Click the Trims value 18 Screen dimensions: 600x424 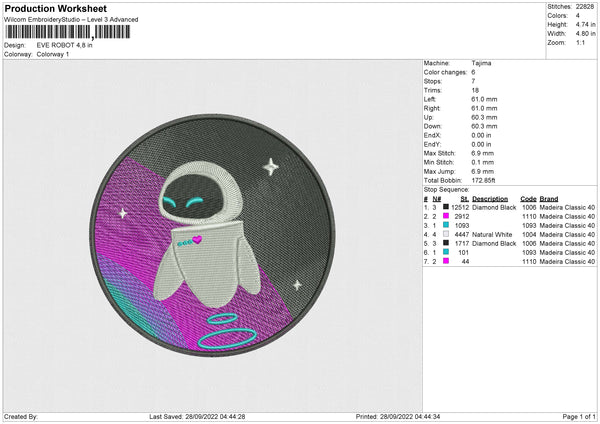[475, 90]
